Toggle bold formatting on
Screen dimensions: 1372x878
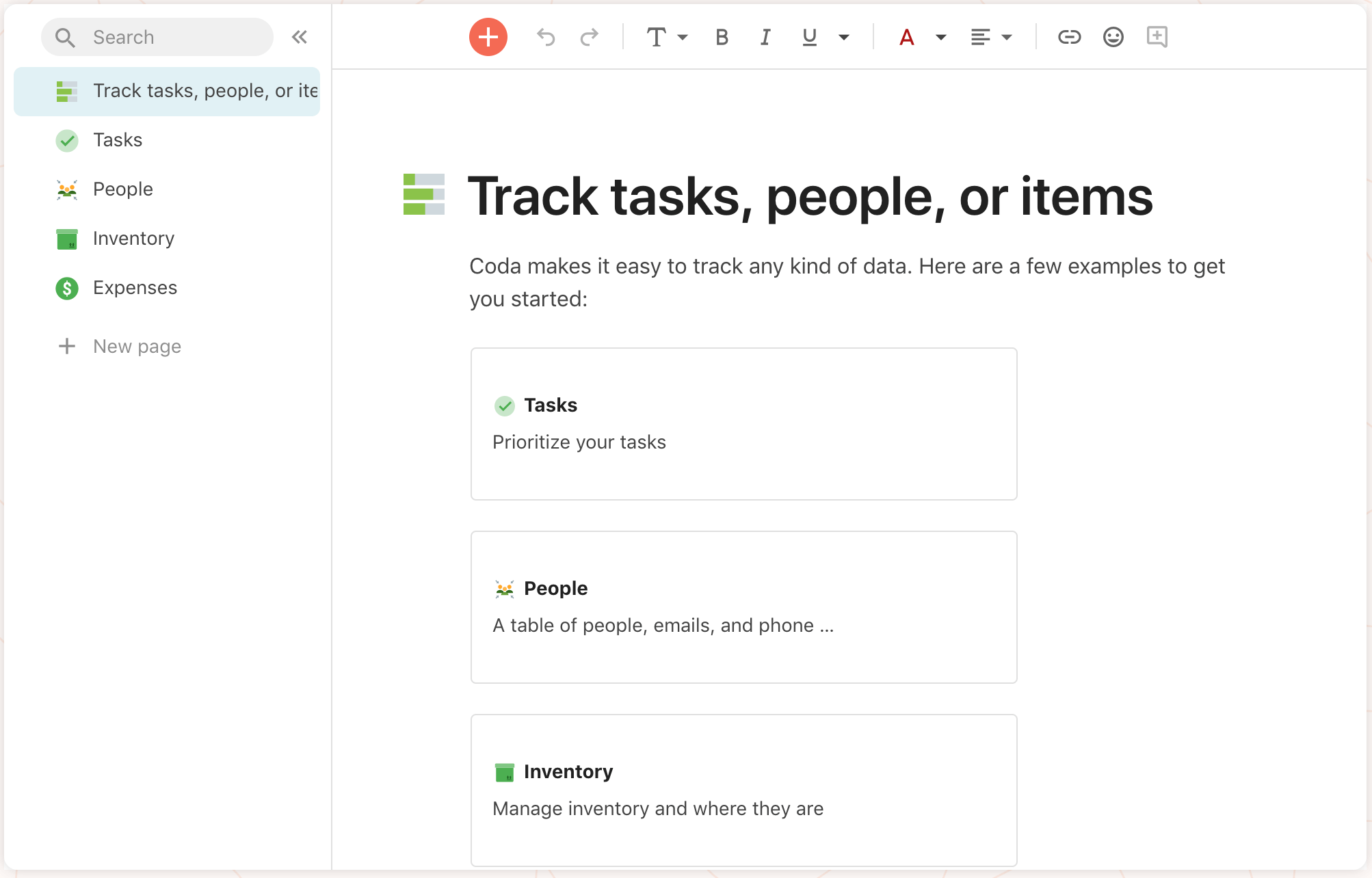(x=722, y=37)
